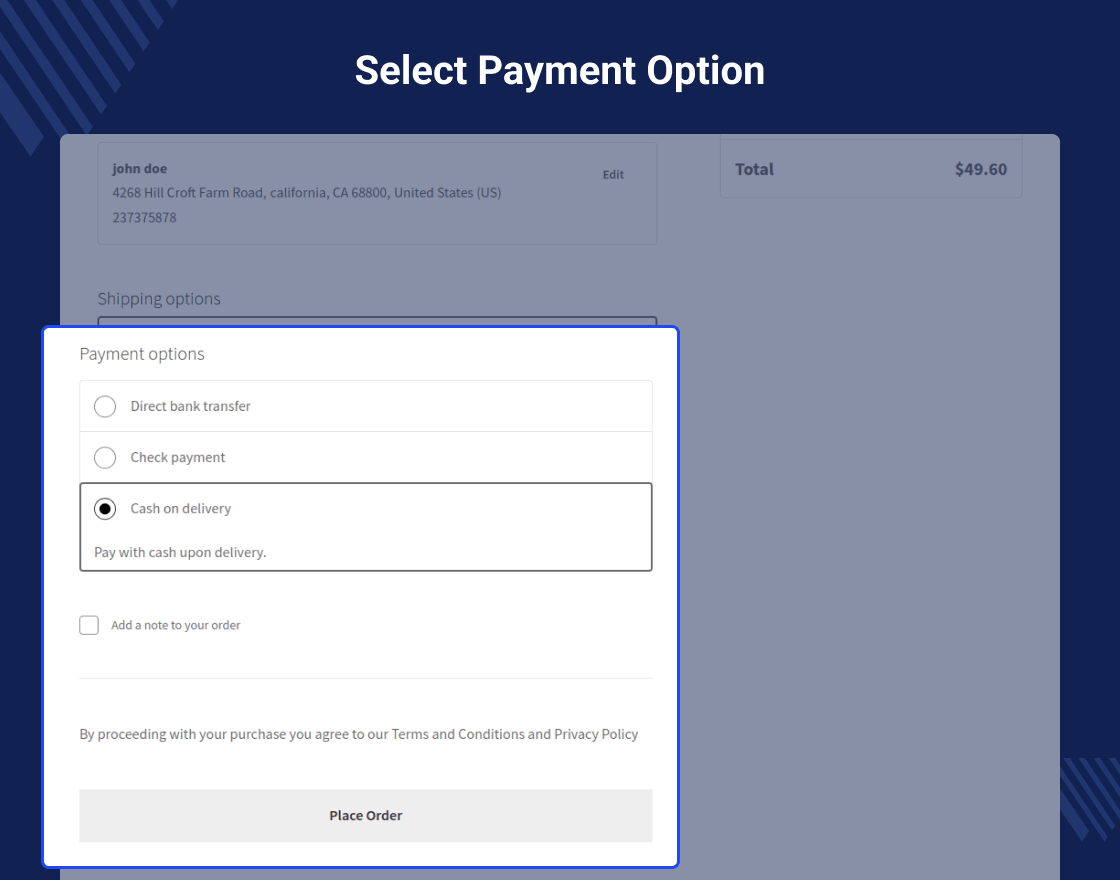
Task: Click the phone number 237375878
Action: click(144, 217)
